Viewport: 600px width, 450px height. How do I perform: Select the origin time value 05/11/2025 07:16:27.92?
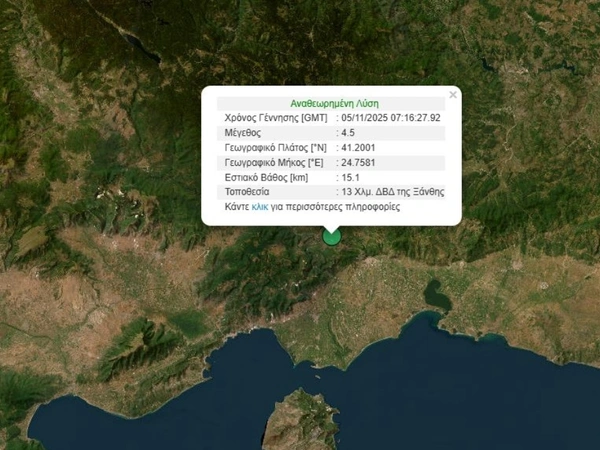click(x=391, y=117)
